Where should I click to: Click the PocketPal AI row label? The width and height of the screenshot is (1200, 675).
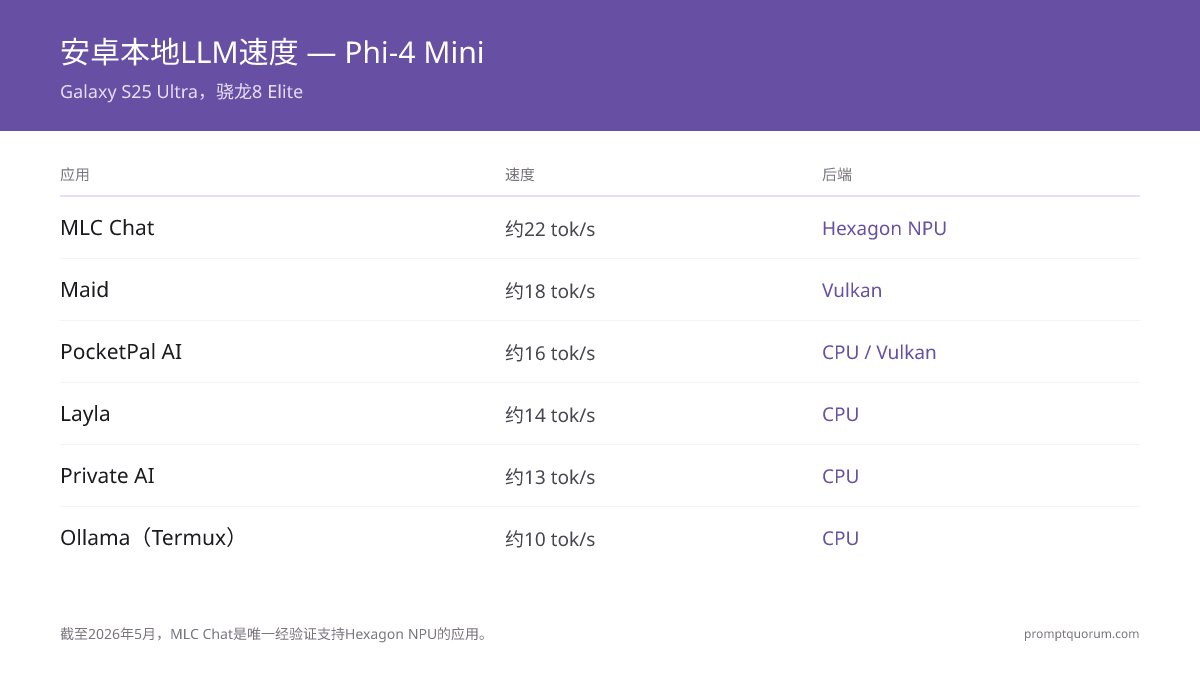(x=121, y=352)
